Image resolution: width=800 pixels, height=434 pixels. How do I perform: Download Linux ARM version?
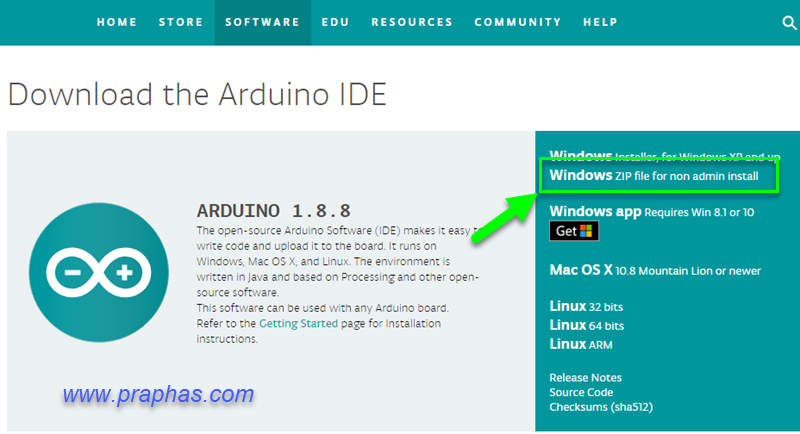pyautogui.click(x=581, y=344)
